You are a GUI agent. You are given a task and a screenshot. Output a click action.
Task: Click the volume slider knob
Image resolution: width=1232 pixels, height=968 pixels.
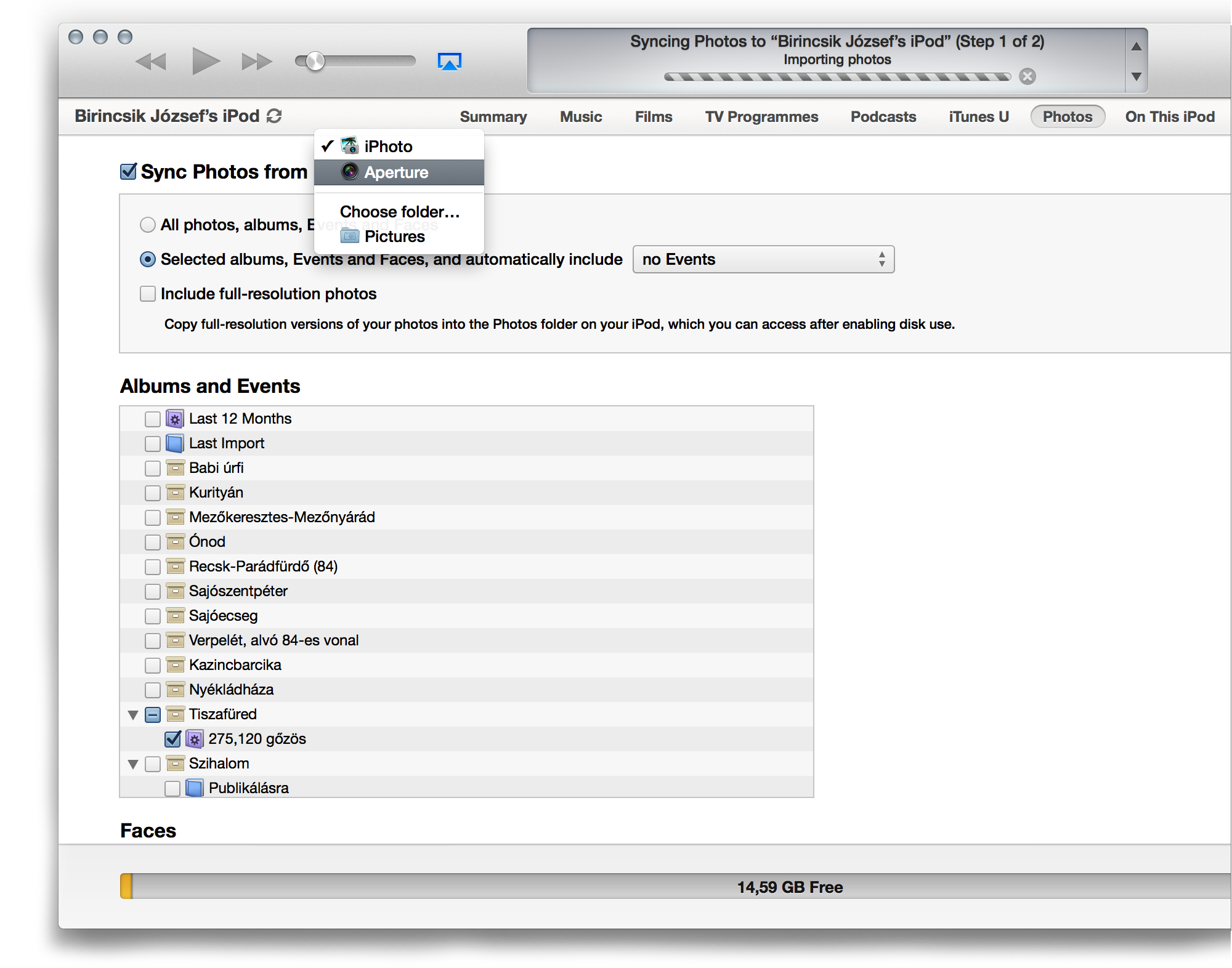315,61
